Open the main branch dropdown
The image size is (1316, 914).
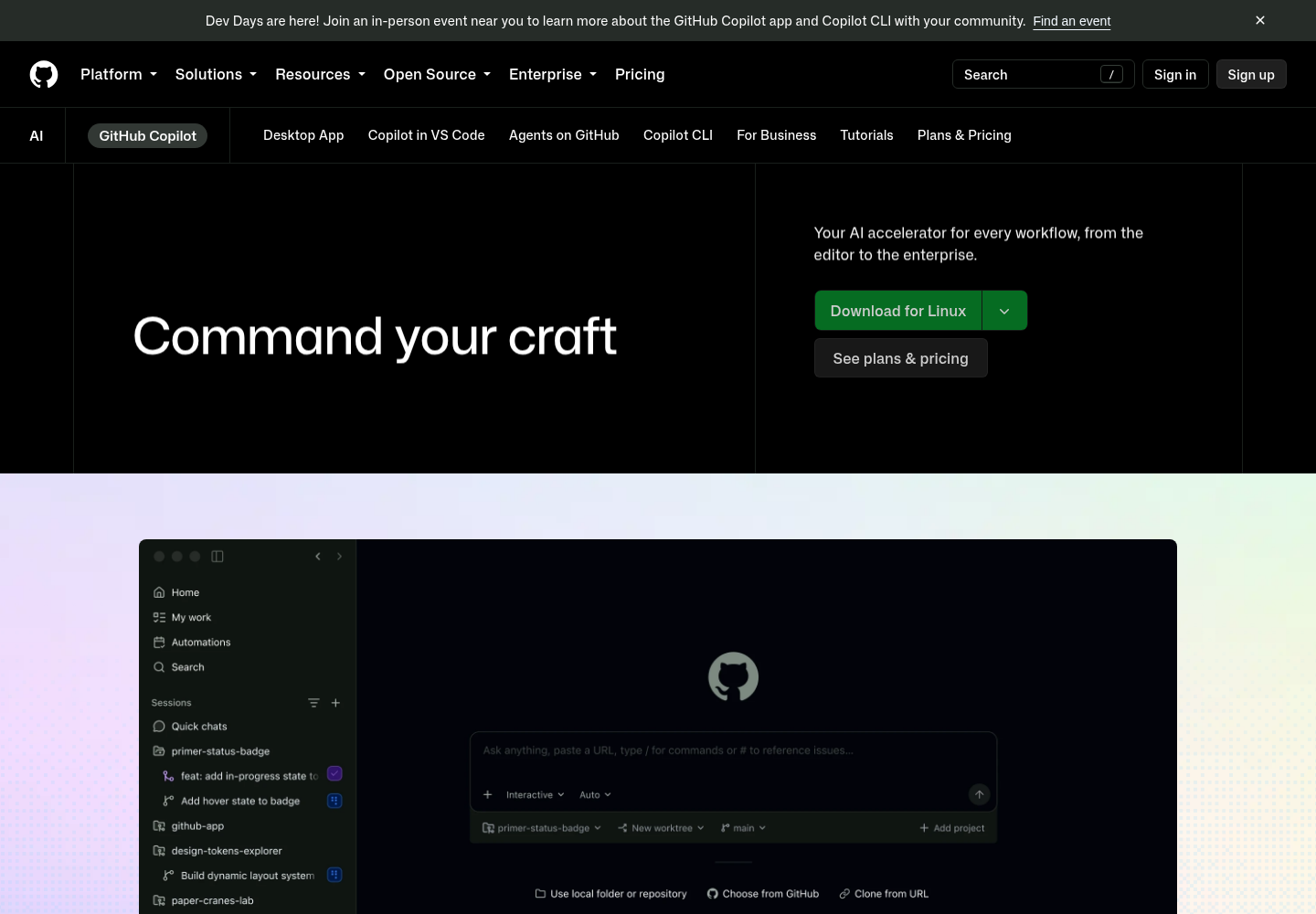point(743,828)
